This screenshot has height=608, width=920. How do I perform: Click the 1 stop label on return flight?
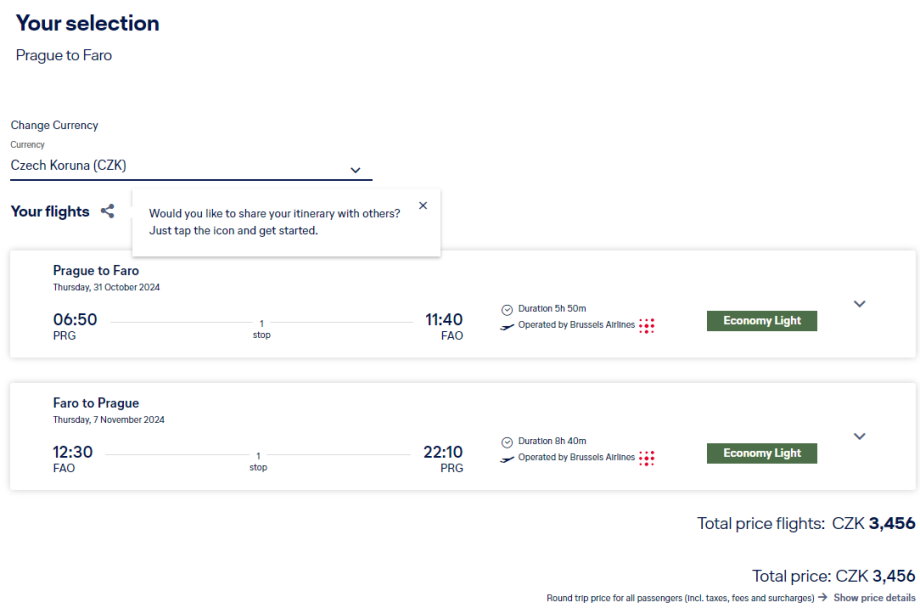pyautogui.click(x=258, y=461)
